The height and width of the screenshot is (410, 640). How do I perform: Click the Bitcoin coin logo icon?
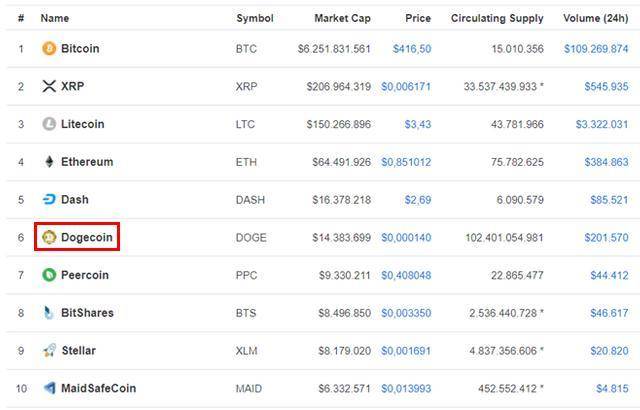(x=49, y=48)
